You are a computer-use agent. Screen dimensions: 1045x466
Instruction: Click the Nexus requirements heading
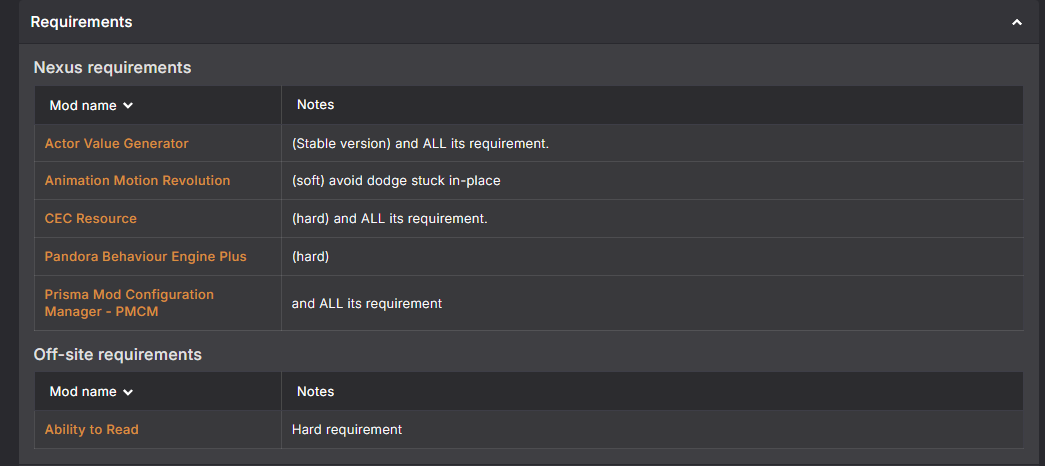point(112,67)
